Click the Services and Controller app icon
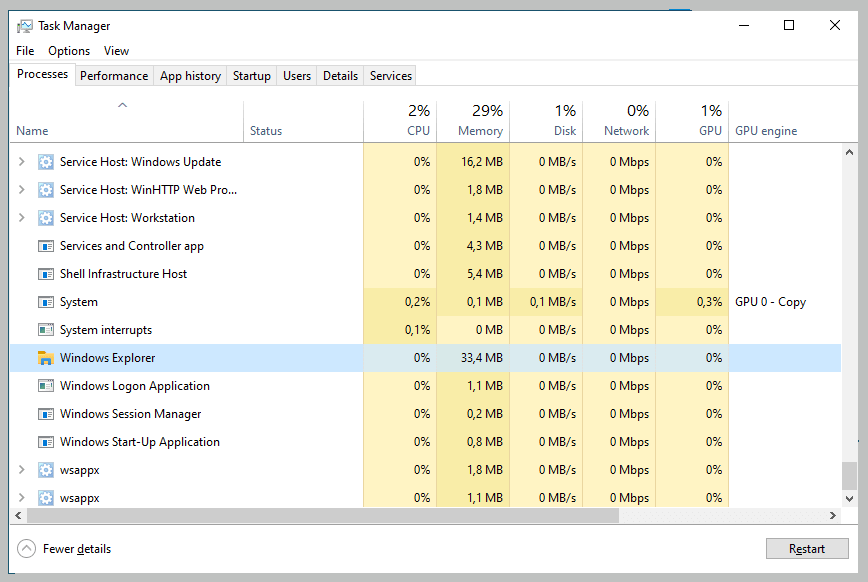 pyautogui.click(x=44, y=245)
